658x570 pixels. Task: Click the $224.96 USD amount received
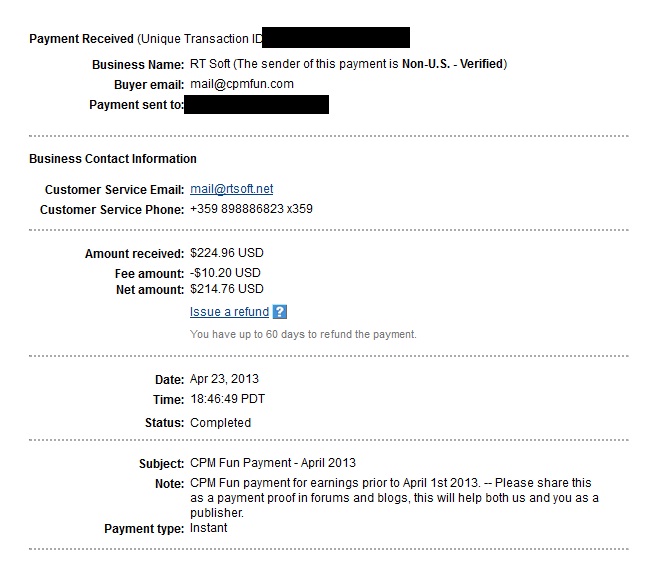point(227,253)
